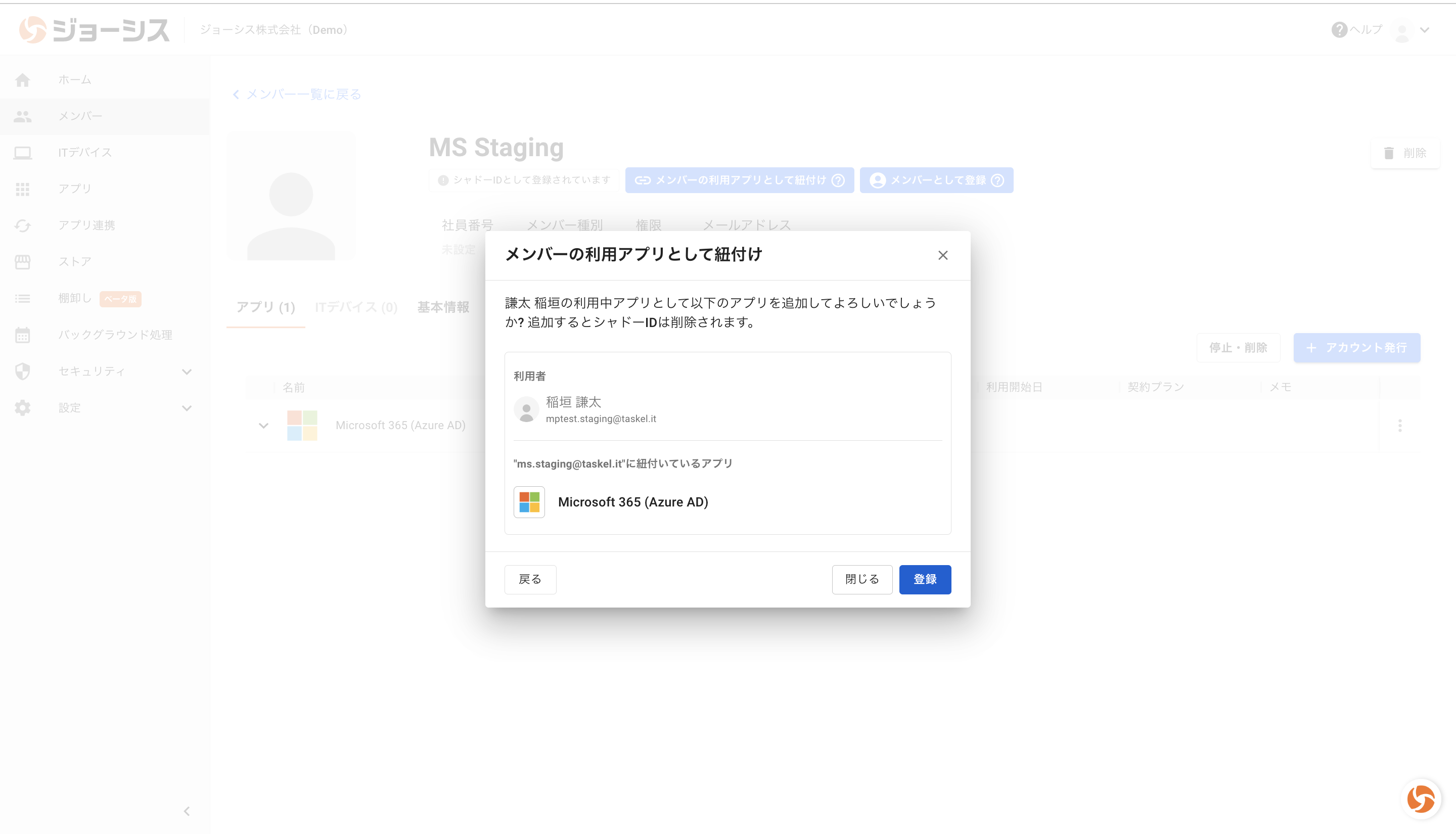Click the 削除 trash button
Image resolution: width=1456 pixels, height=834 pixels.
[1405, 153]
